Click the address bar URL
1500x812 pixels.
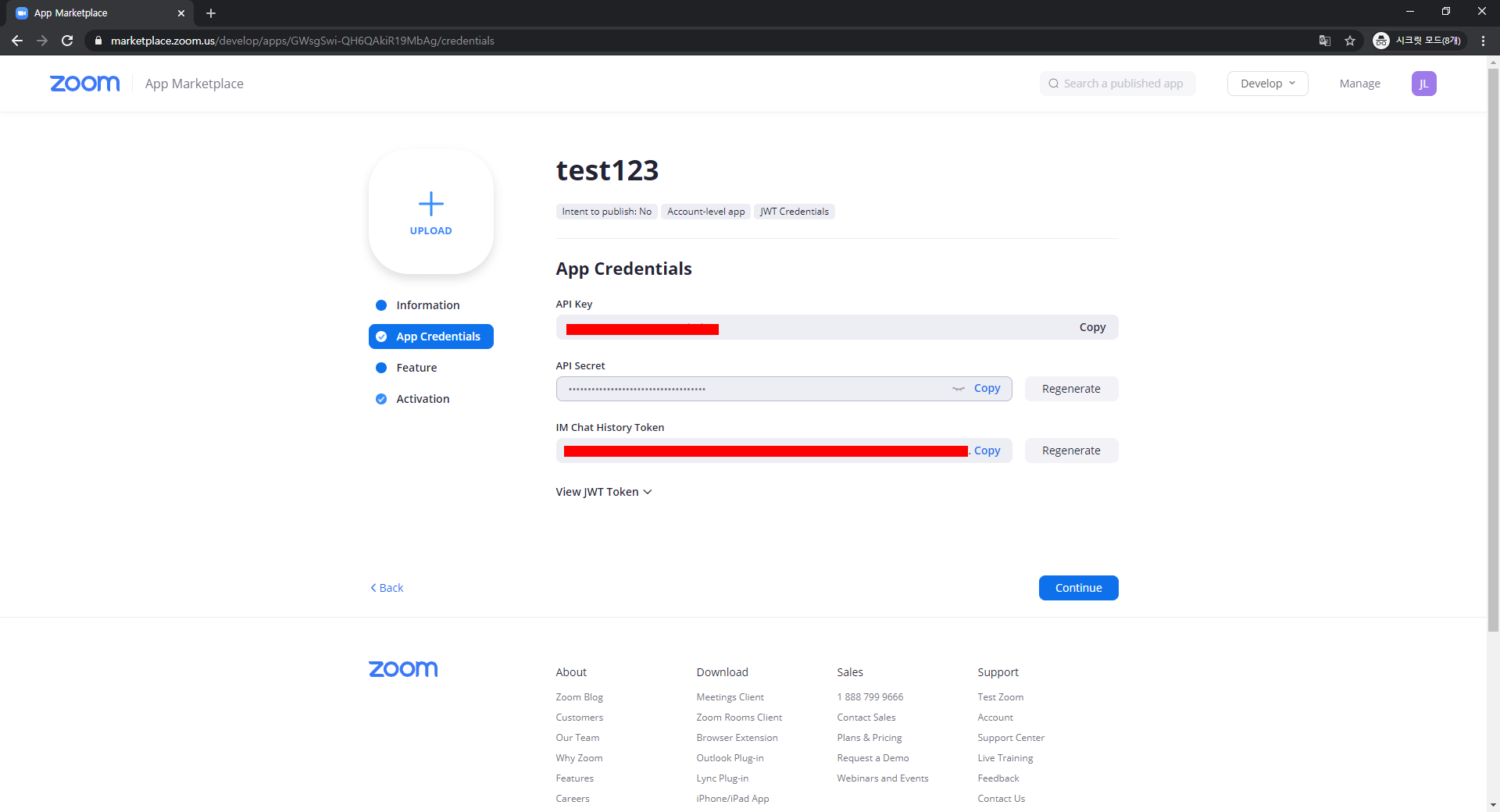click(x=302, y=41)
